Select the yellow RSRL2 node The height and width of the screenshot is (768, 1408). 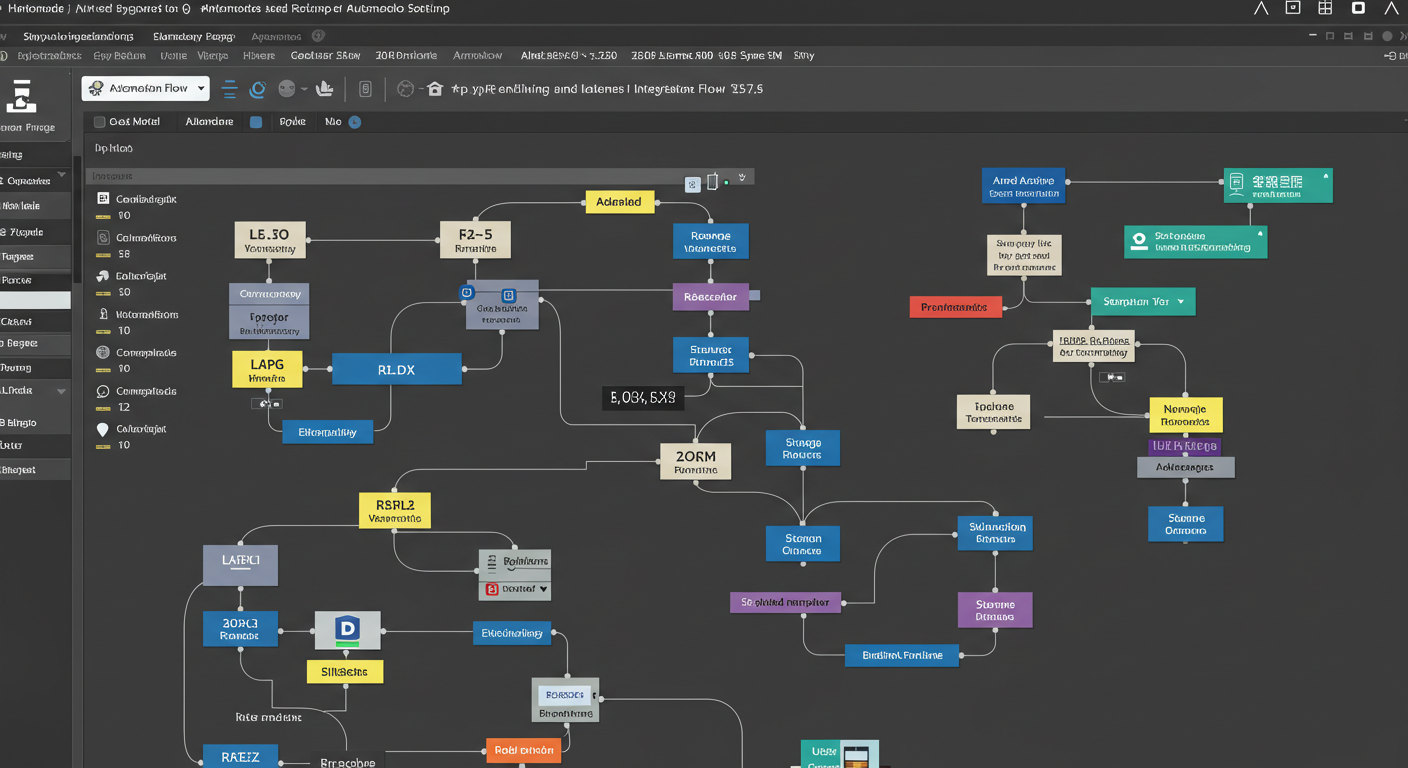click(x=394, y=510)
